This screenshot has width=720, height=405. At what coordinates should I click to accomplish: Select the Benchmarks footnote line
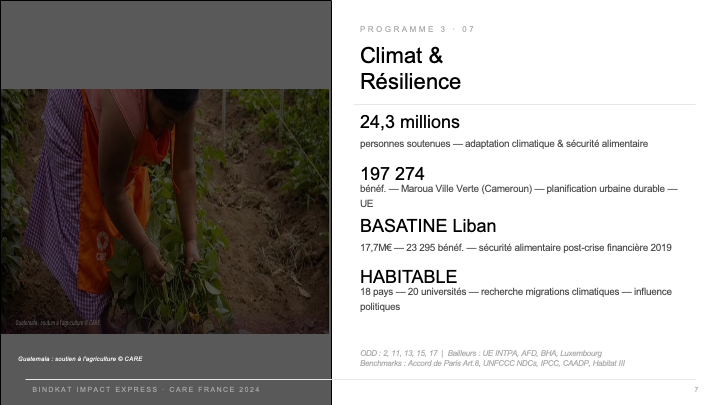coord(492,363)
